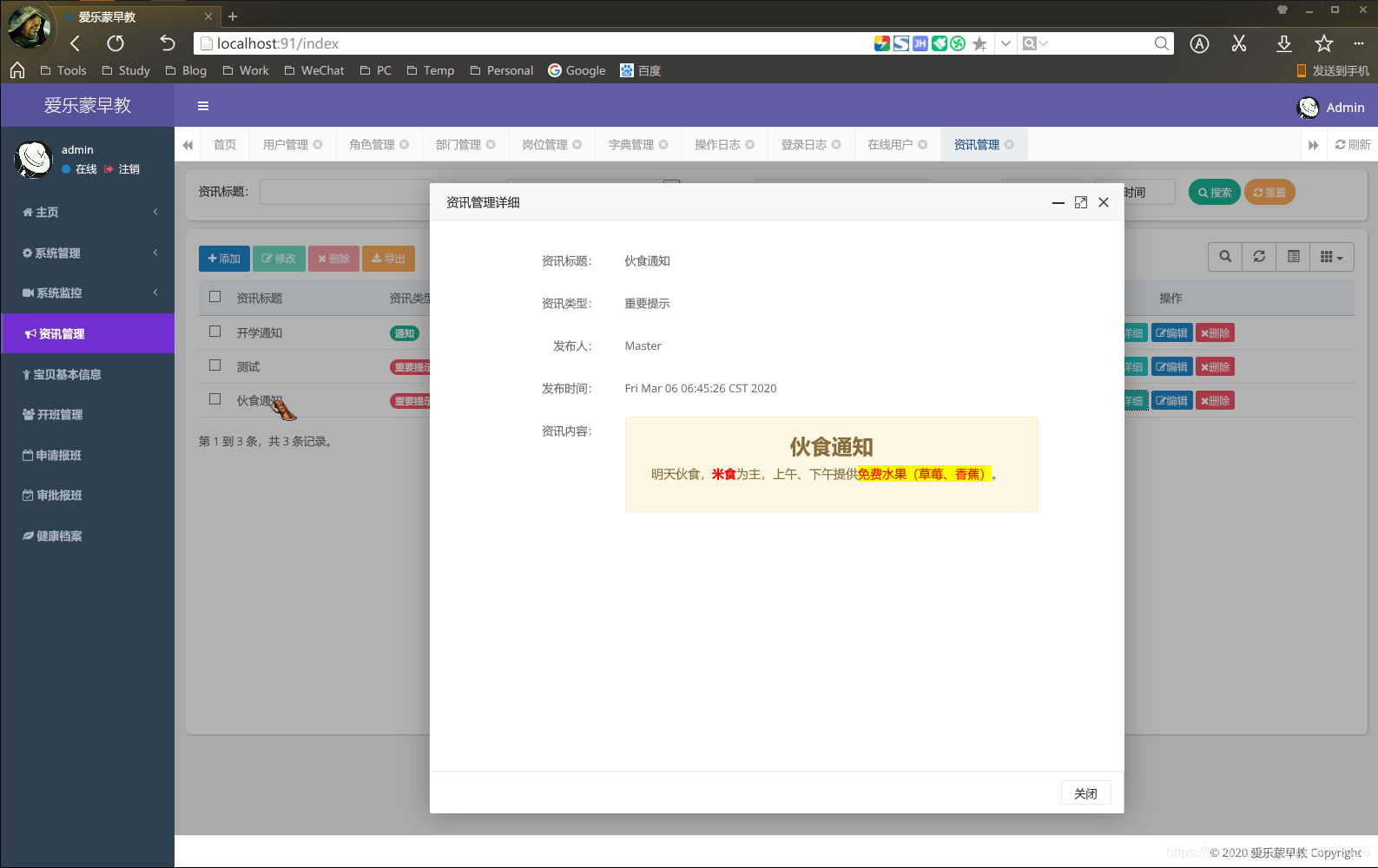Image resolution: width=1378 pixels, height=868 pixels.
Task: Open 申请报班 in the sidebar
Action: click(88, 455)
